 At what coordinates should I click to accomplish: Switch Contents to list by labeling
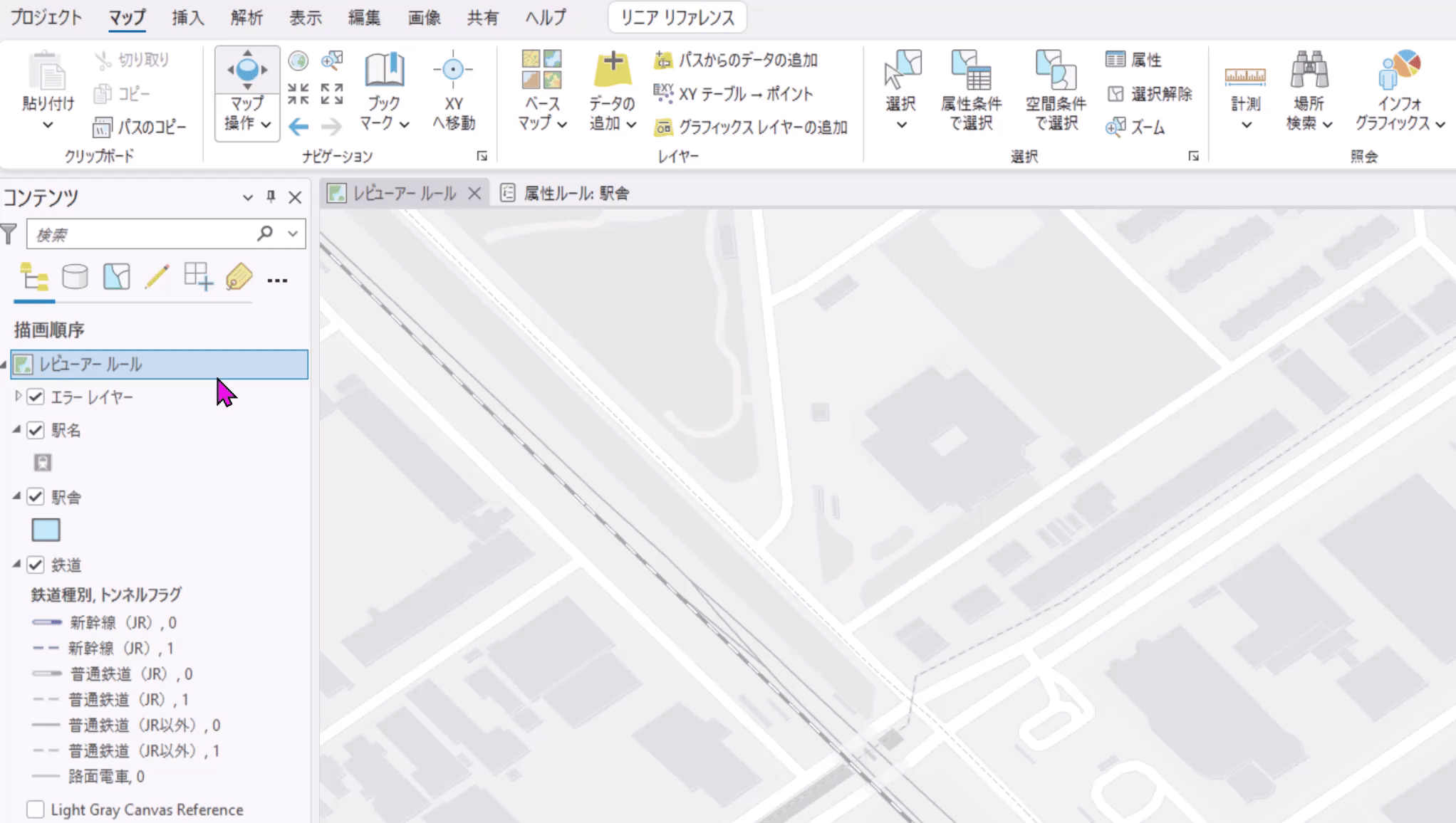coord(239,278)
